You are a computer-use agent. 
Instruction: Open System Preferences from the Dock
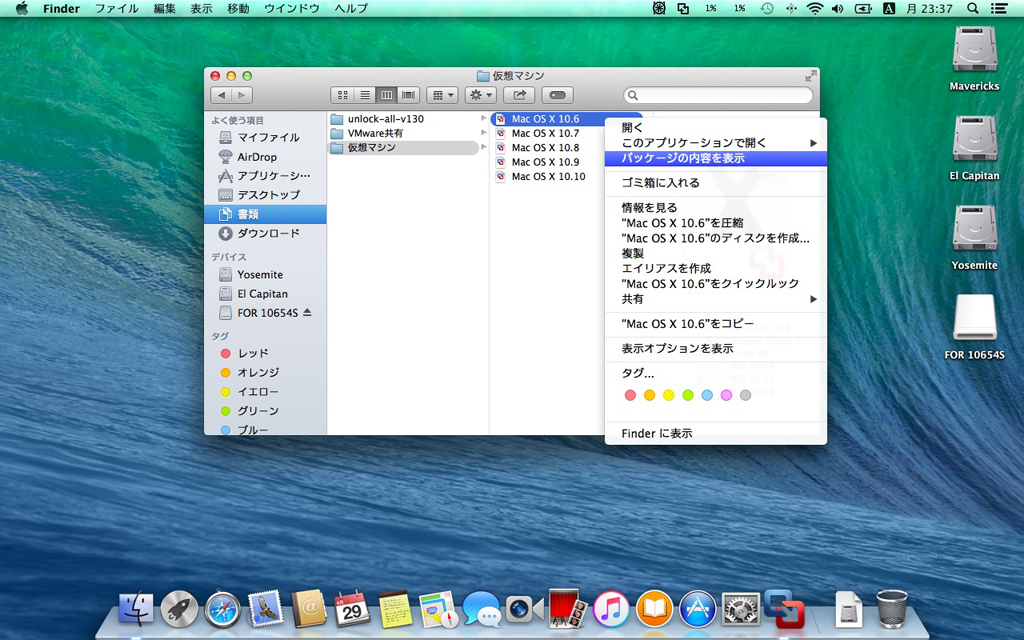tap(741, 609)
